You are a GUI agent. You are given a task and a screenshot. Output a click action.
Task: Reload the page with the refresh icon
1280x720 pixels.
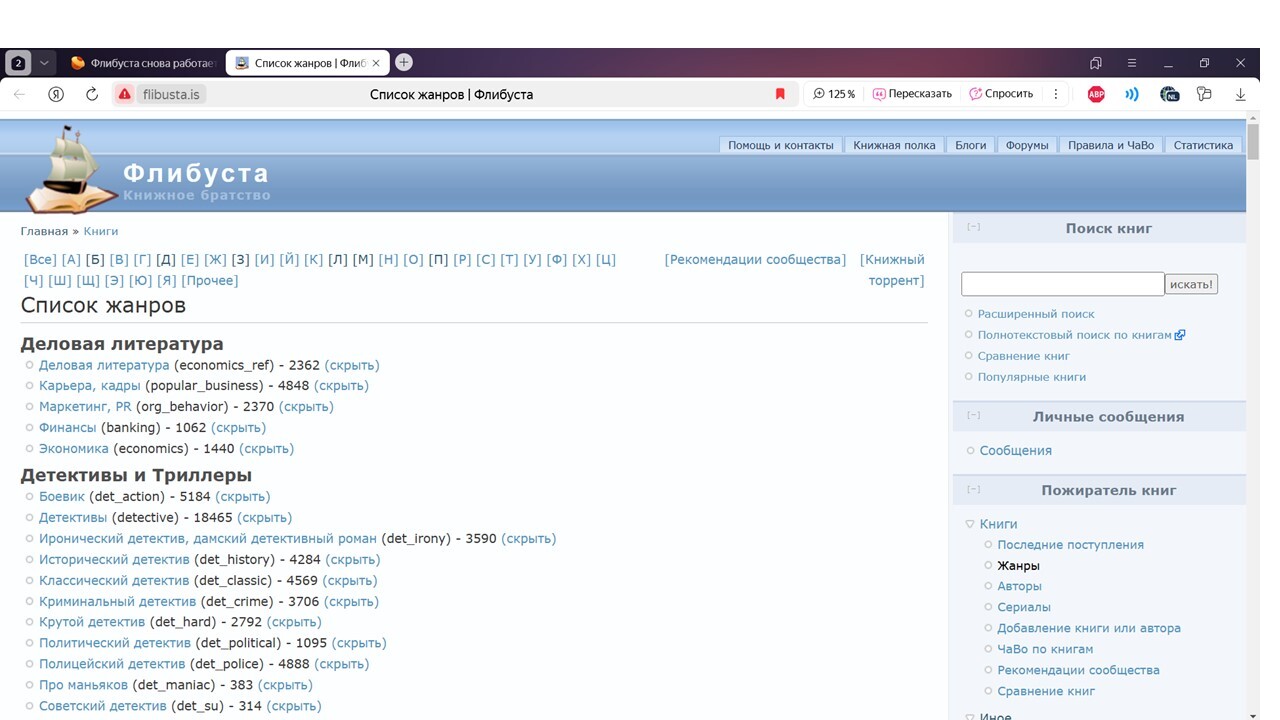(92, 94)
